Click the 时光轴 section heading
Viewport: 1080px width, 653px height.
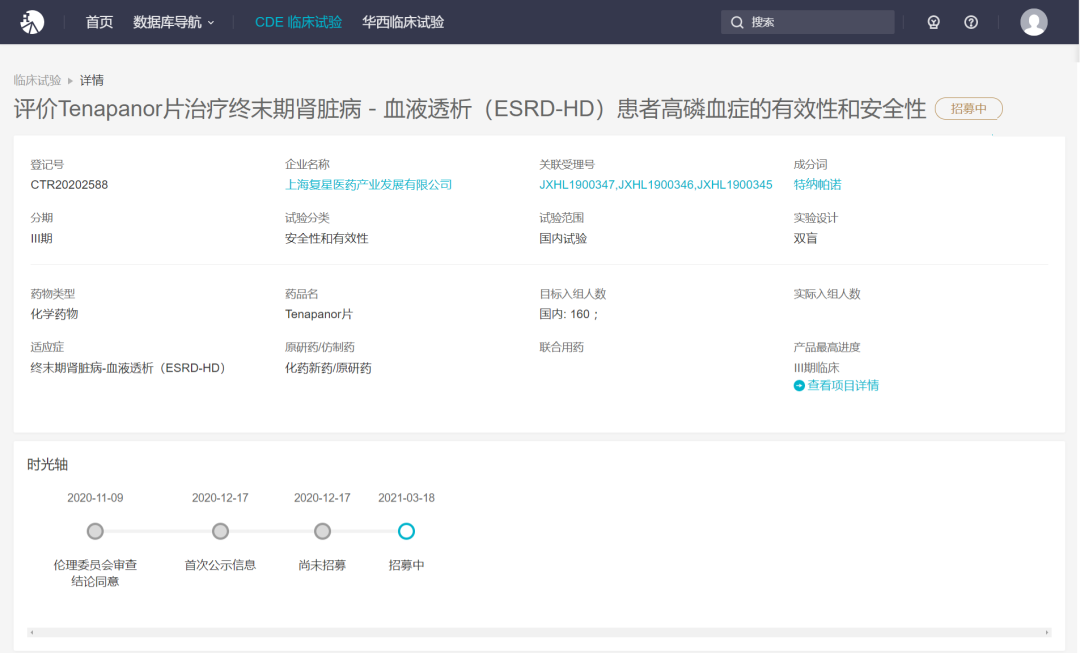[x=48, y=464]
